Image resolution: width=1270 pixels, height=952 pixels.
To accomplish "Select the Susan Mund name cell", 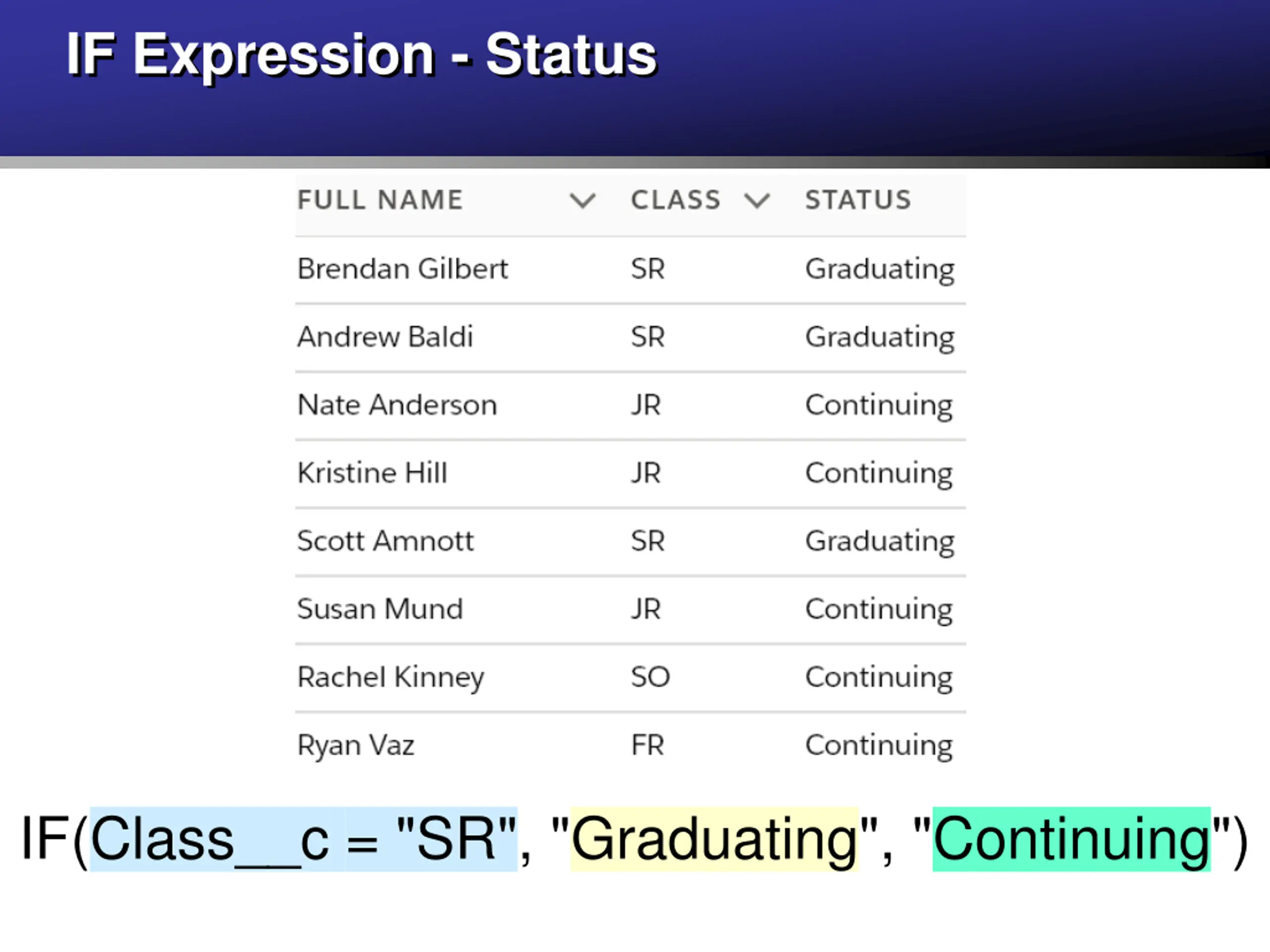I will [x=380, y=609].
